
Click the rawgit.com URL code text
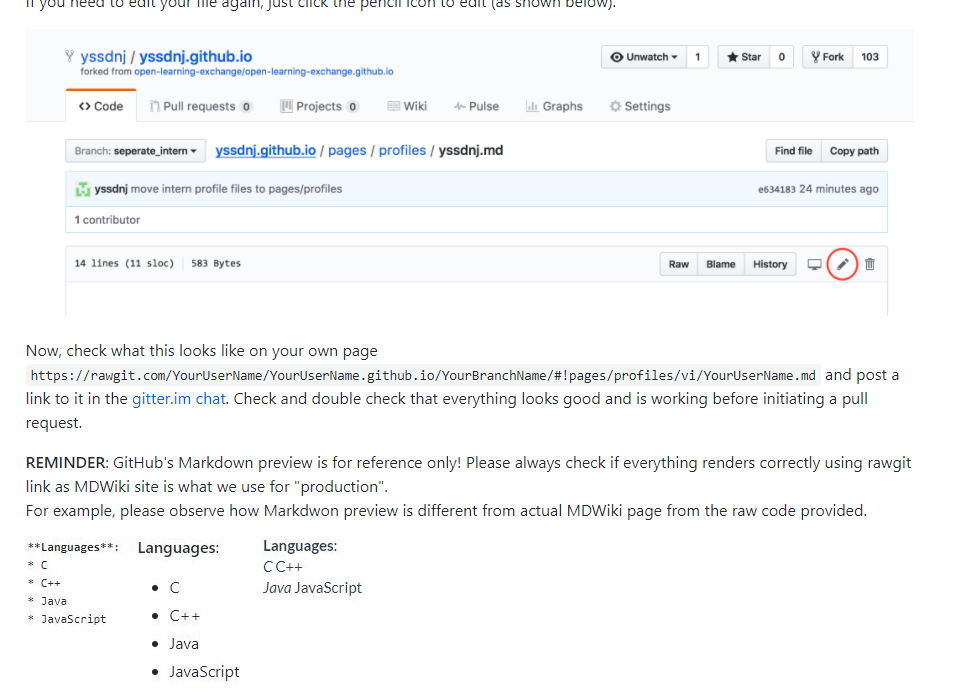[x=423, y=376]
